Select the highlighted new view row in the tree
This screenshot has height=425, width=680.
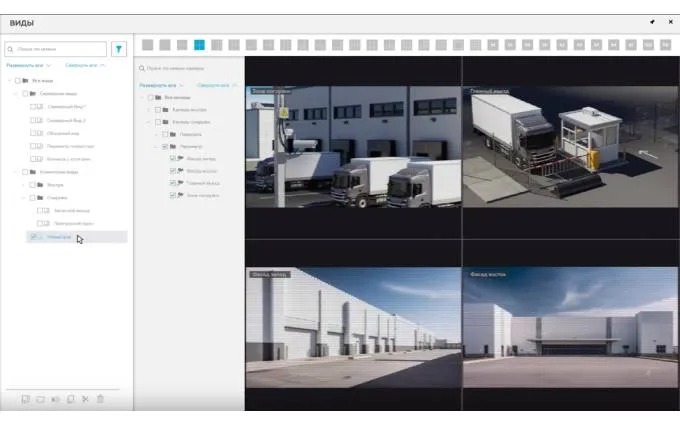[77, 237]
